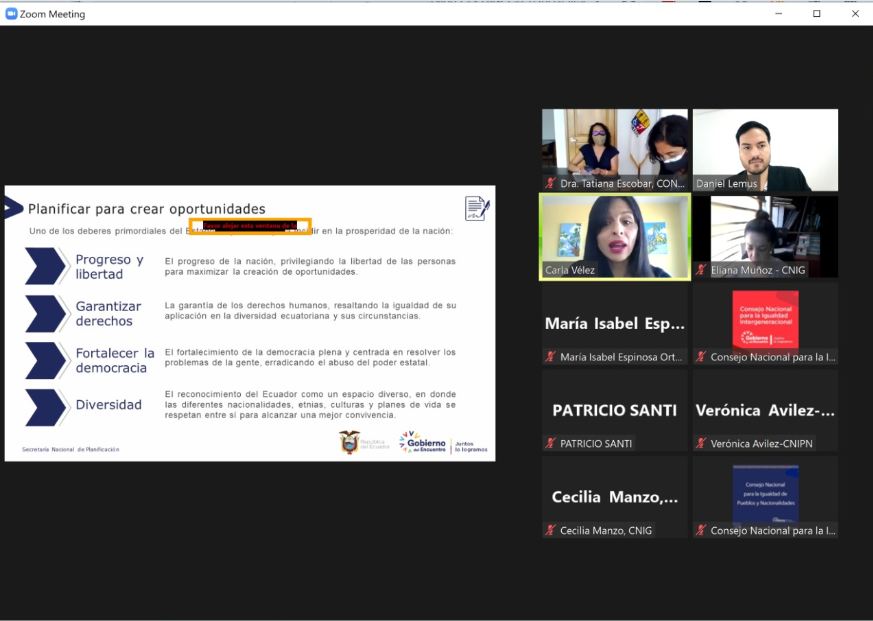Viewport: 873px width, 621px height.
Task: Click the Ecuador coat of arms logo
Action: coord(349,442)
